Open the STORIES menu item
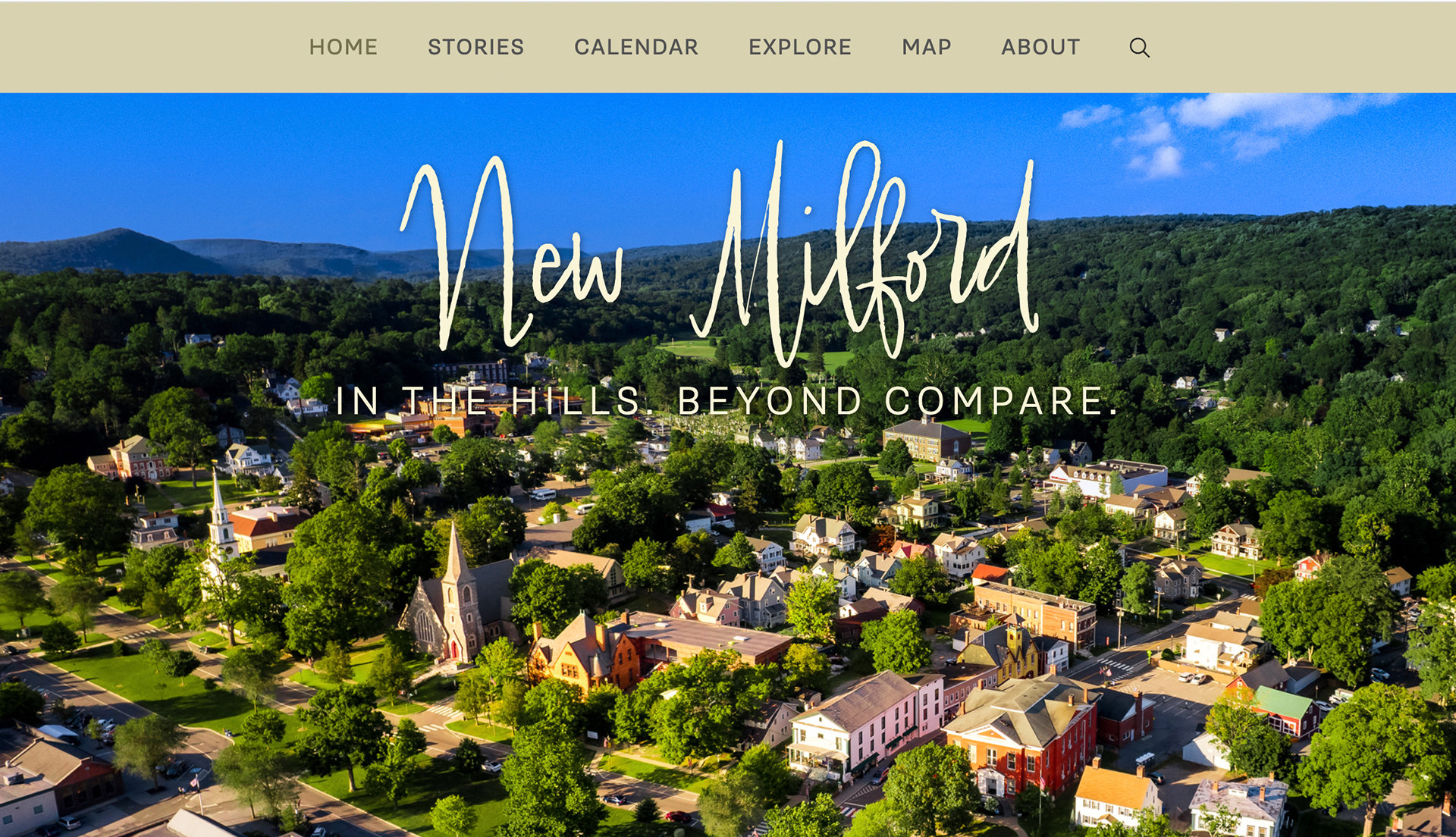1456x837 pixels. (x=475, y=47)
